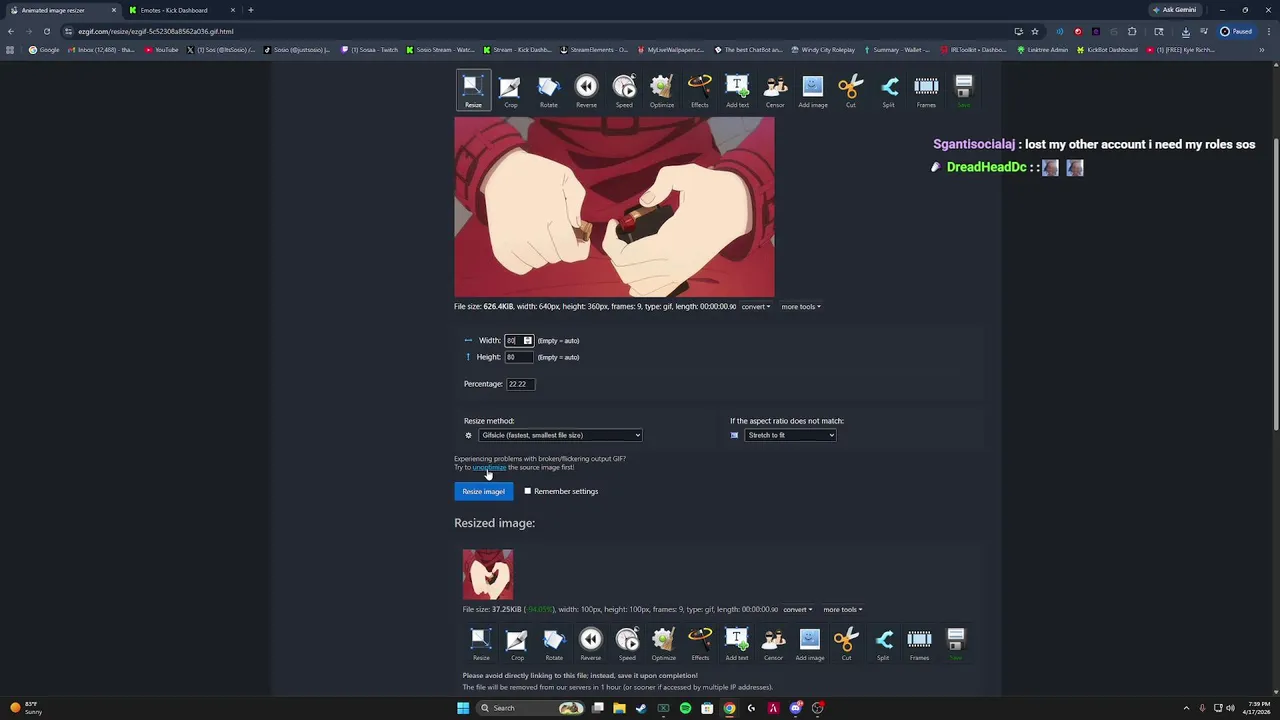Open the Censor tool in top toolbar
1280x720 pixels.
click(775, 90)
